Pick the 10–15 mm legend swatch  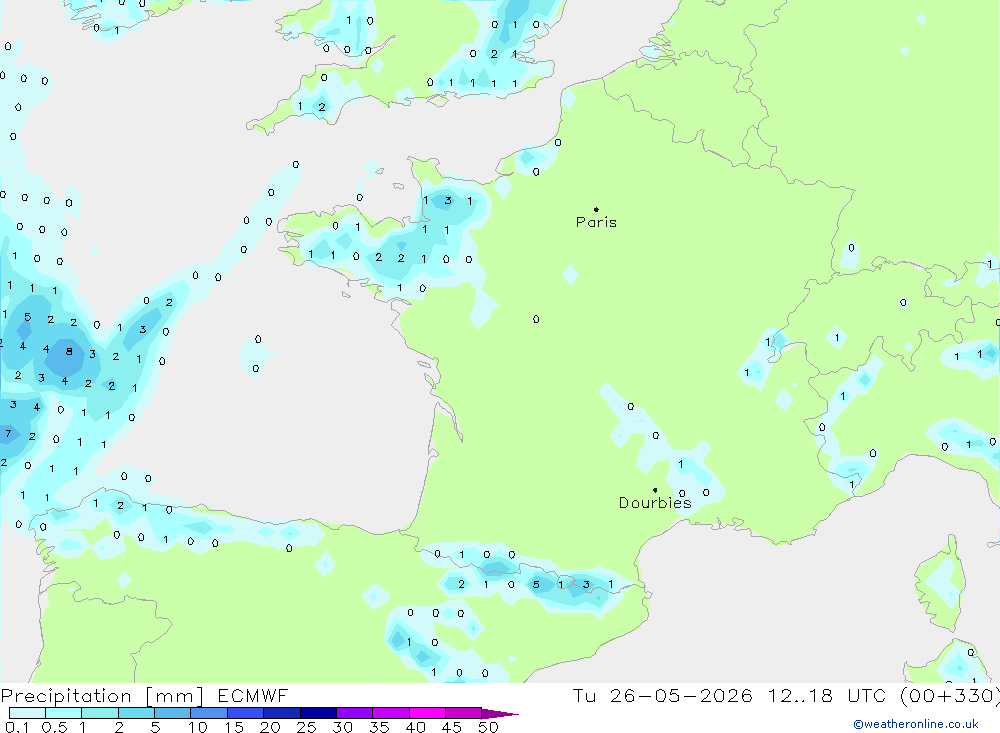tap(209, 713)
